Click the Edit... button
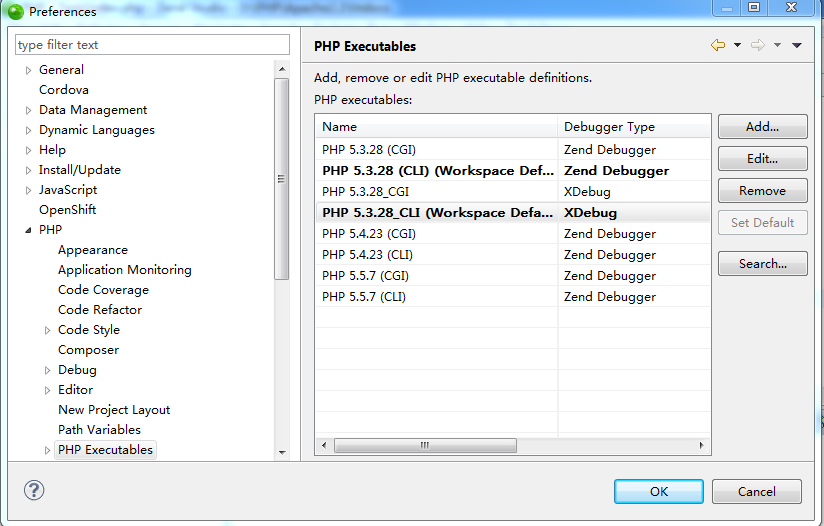The width and height of the screenshot is (824, 526). [763, 159]
